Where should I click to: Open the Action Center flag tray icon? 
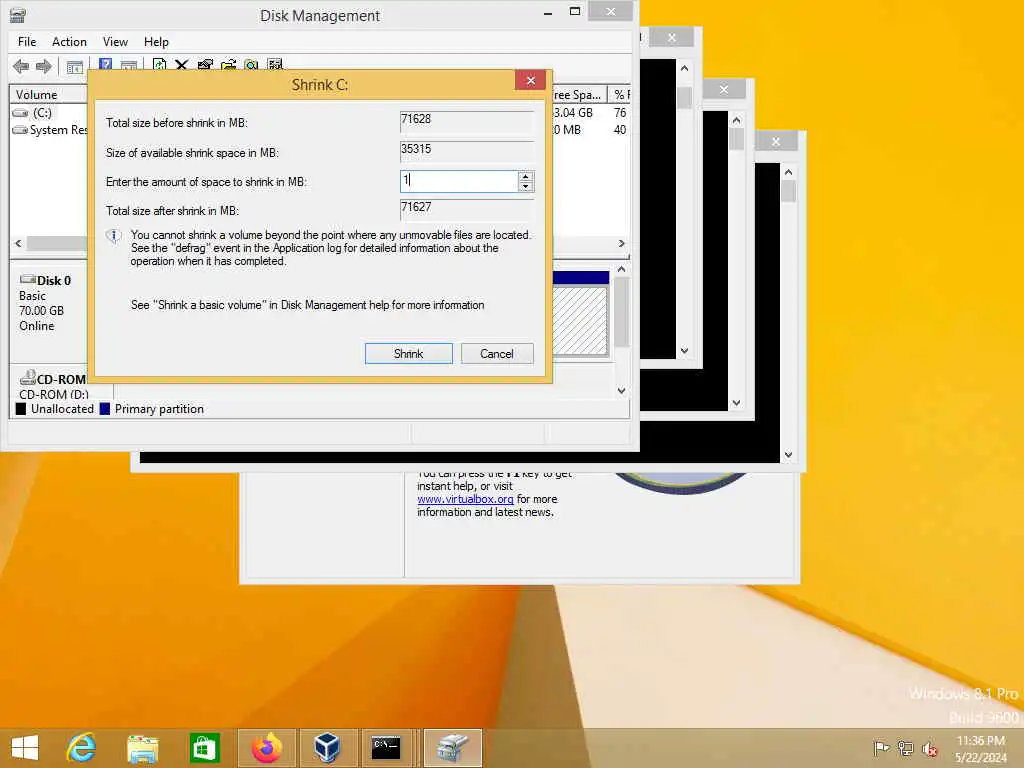tap(881, 748)
